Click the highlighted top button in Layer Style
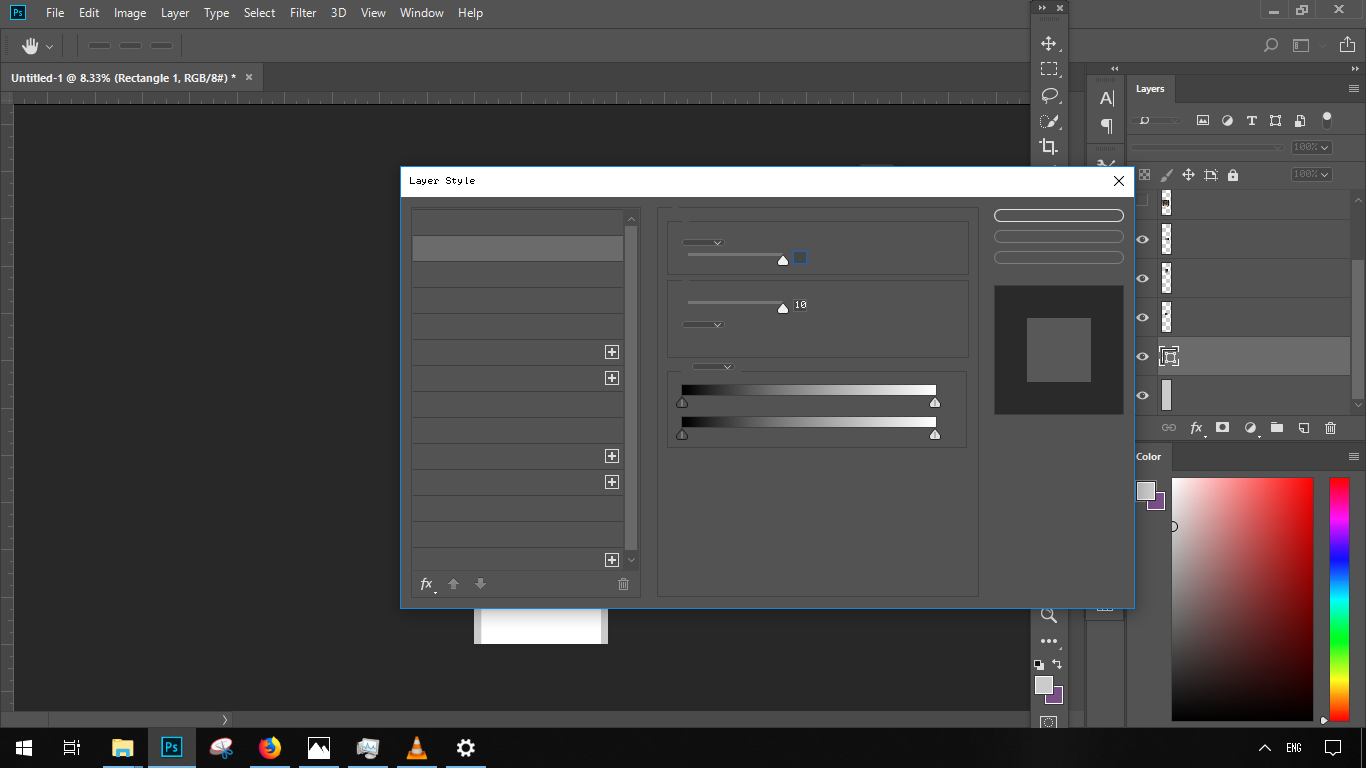This screenshot has height=768, width=1366. click(x=1059, y=215)
